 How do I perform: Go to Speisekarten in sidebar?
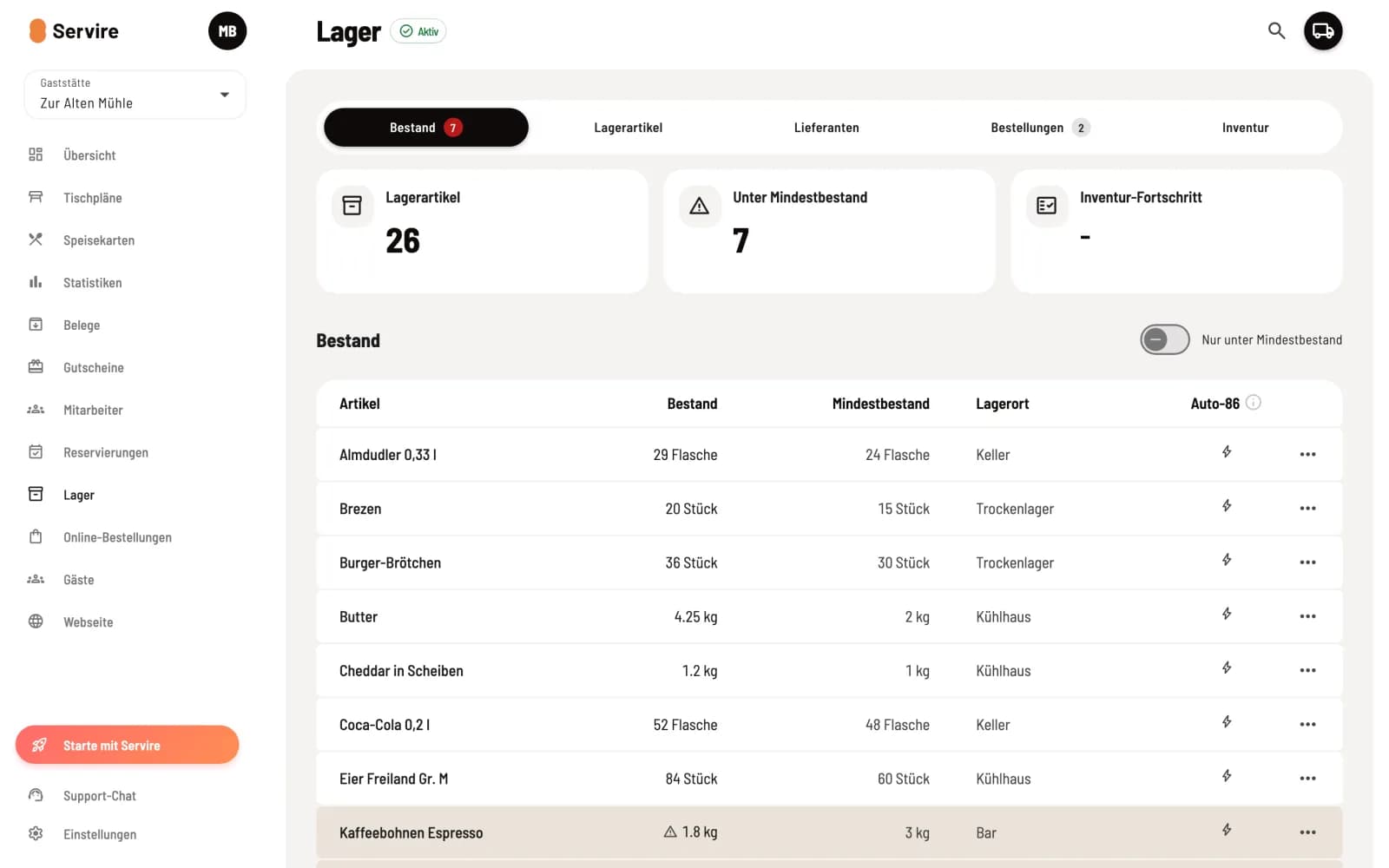coord(99,240)
